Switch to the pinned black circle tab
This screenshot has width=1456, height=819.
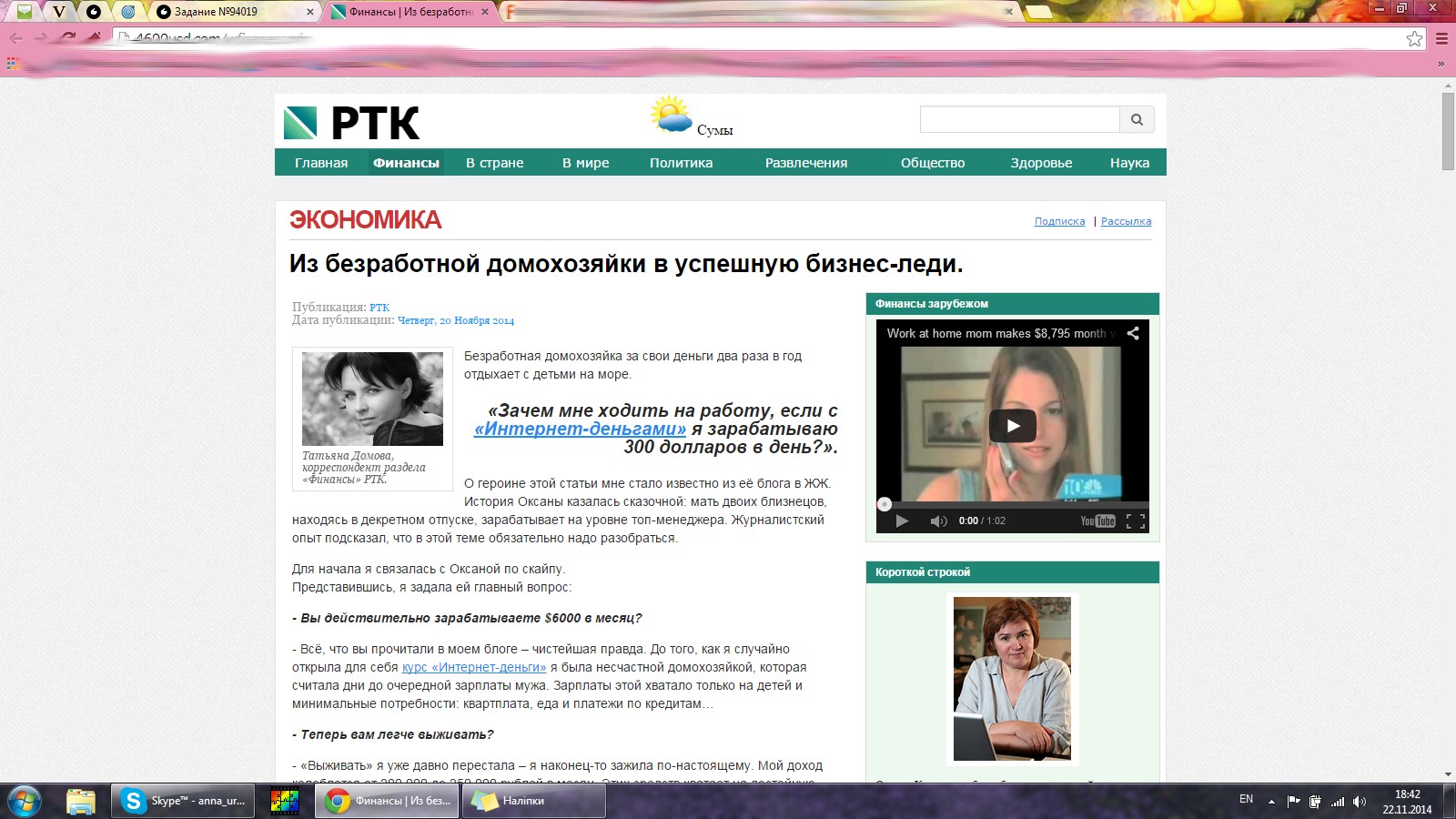93,12
